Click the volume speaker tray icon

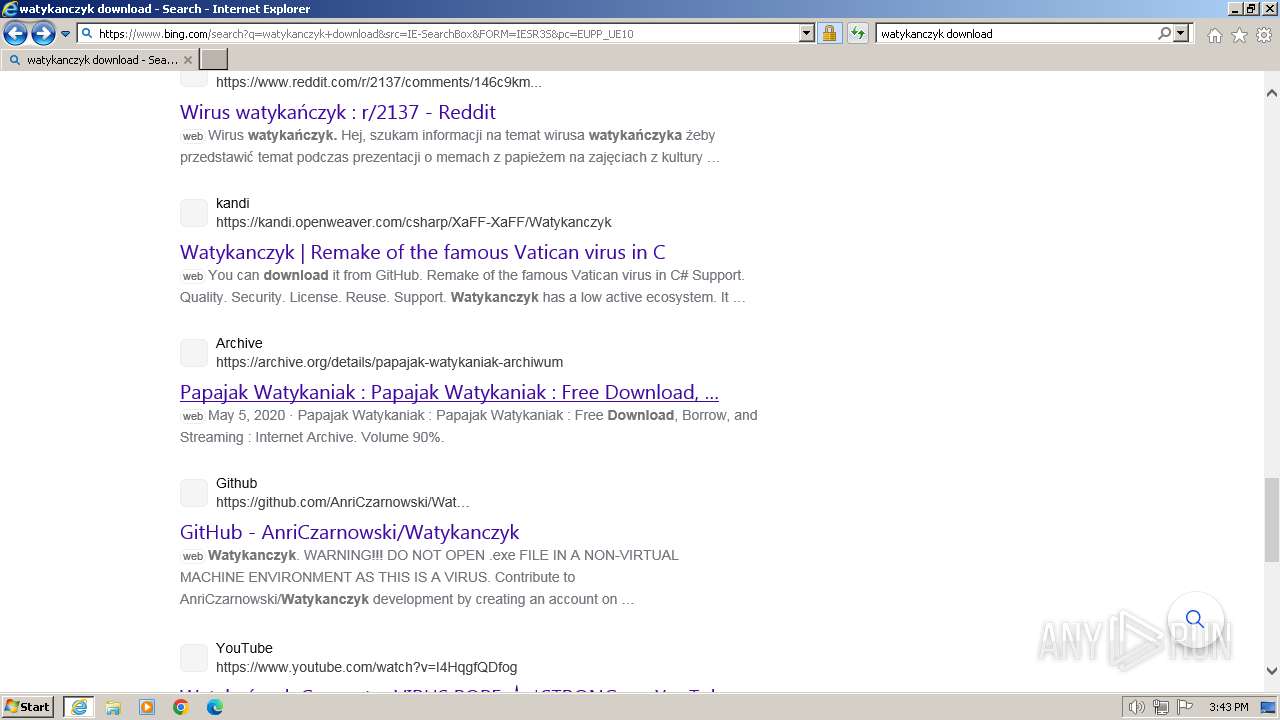[x=1136, y=707]
